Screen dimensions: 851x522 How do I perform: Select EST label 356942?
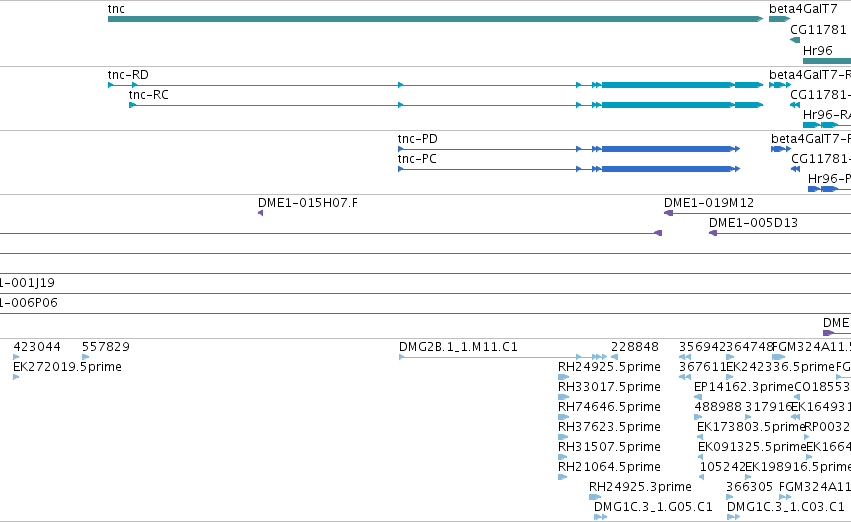coord(702,347)
